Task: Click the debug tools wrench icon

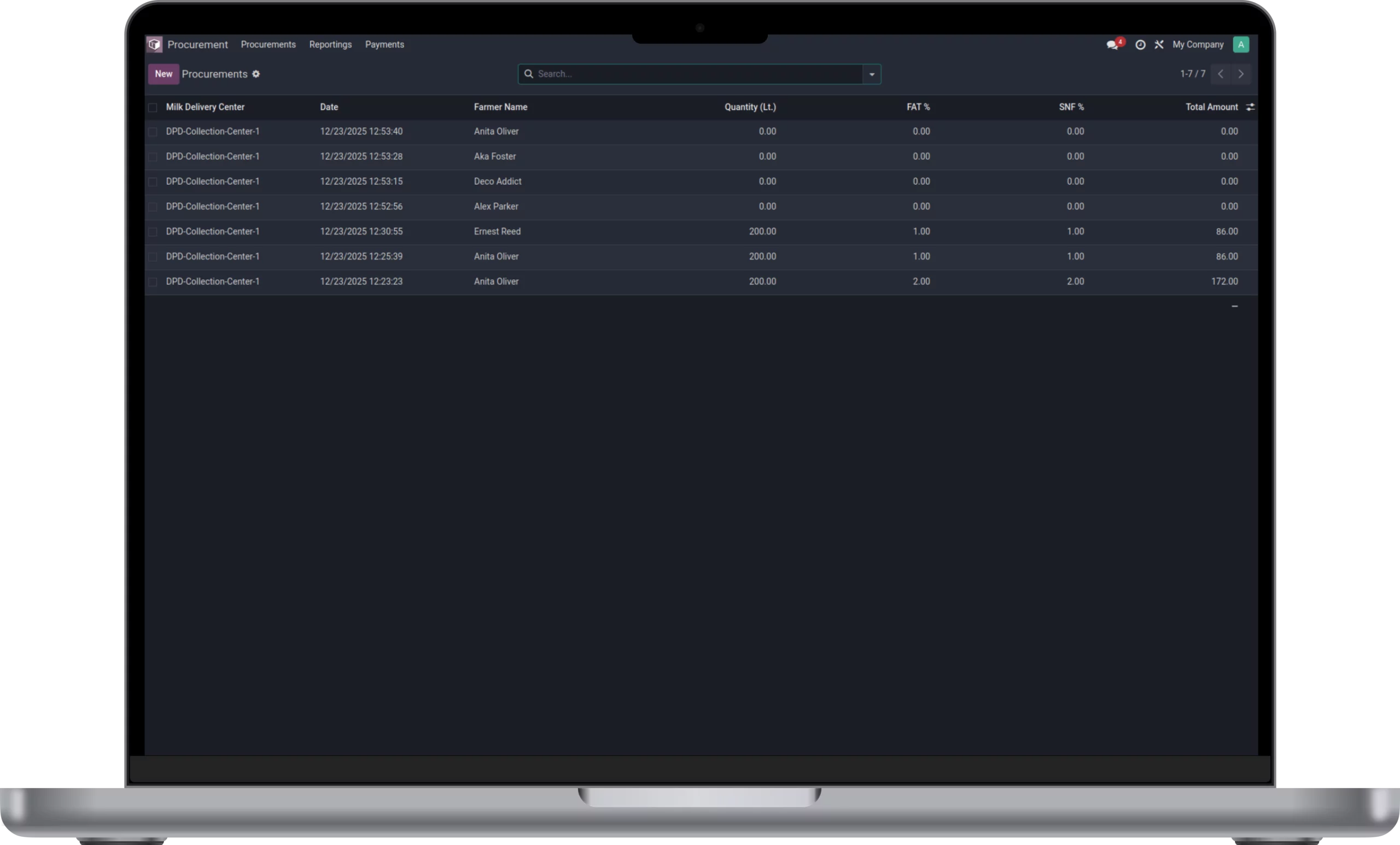Action: [x=1158, y=44]
